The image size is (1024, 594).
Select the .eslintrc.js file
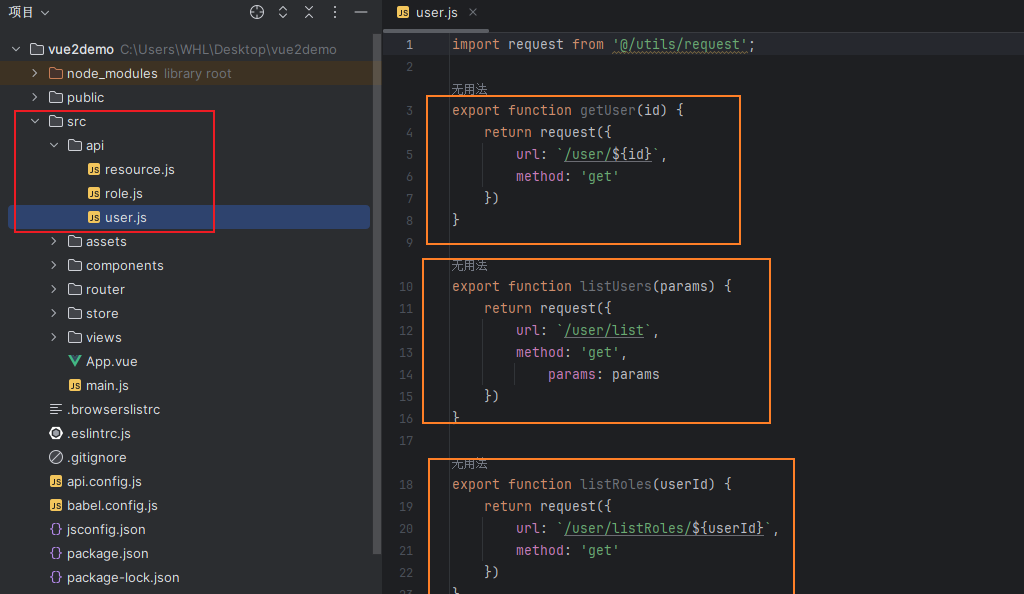(99, 433)
